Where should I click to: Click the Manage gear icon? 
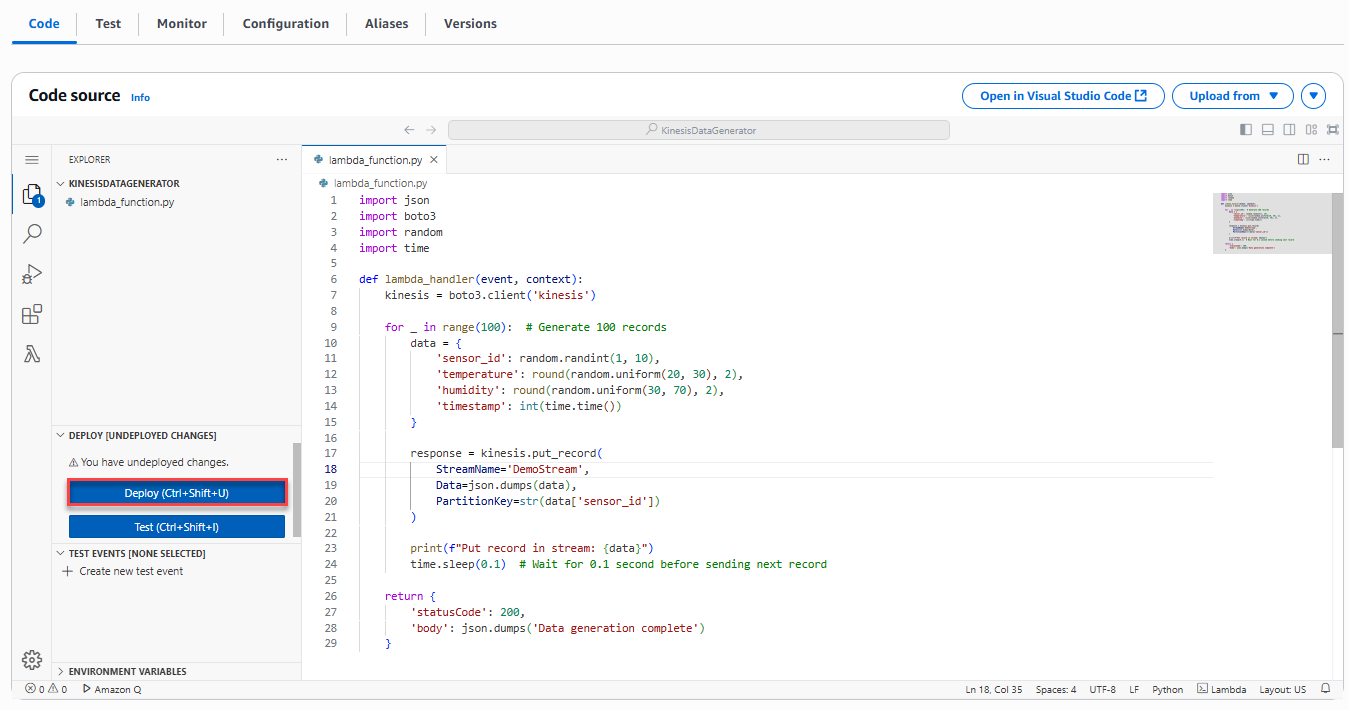coord(32,659)
